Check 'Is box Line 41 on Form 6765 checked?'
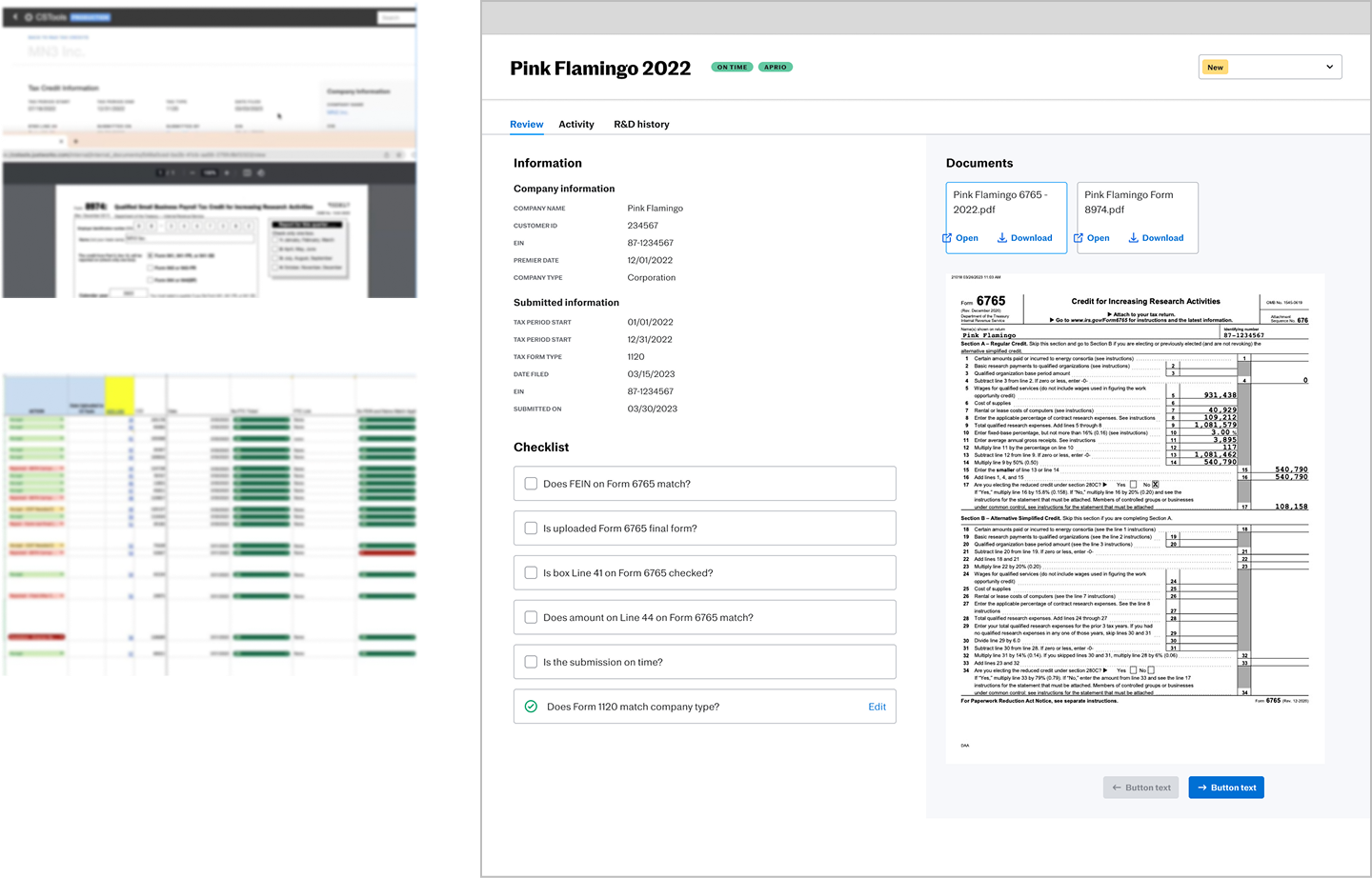1372x878 pixels. point(531,573)
